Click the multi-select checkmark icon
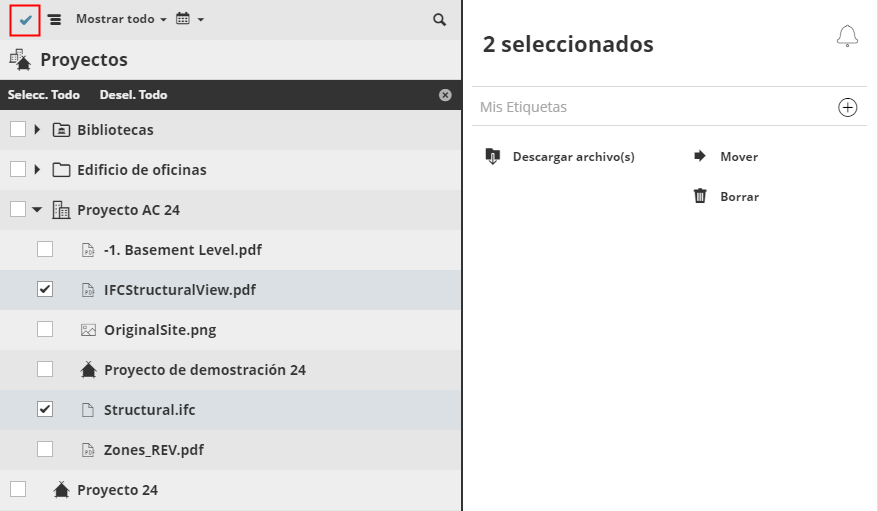Viewport: 878px width, 511px height. (25, 20)
